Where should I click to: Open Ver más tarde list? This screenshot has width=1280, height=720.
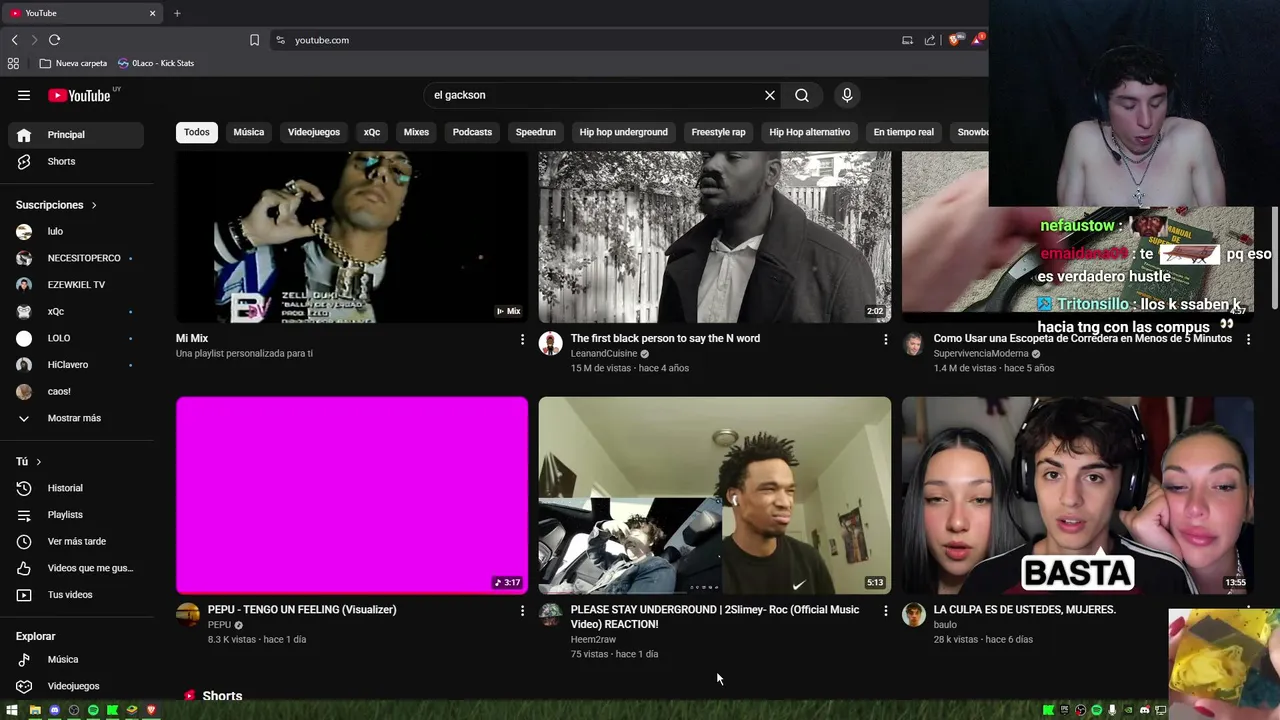76,541
